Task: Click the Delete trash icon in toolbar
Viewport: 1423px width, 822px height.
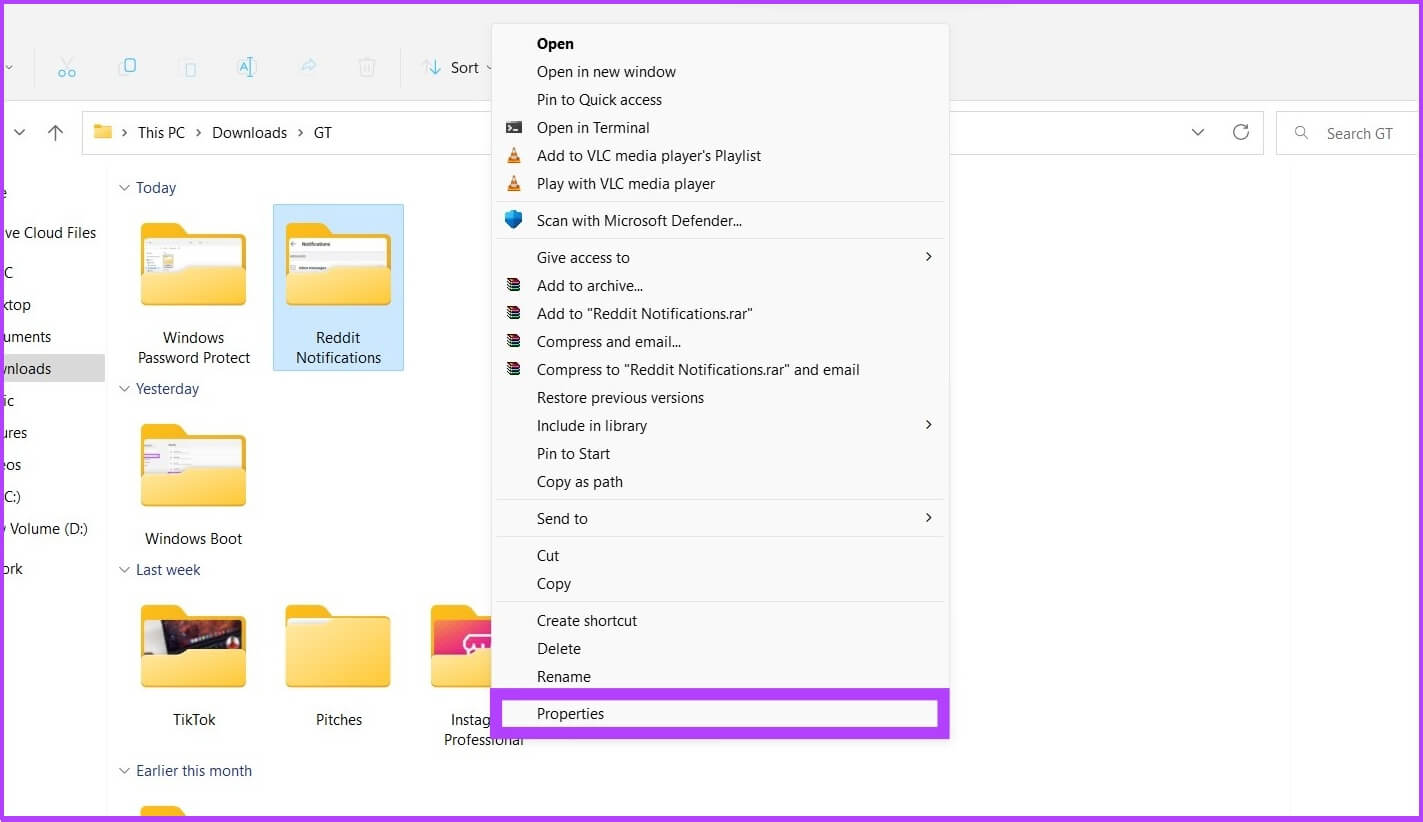Action: click(x=367, y=67)
